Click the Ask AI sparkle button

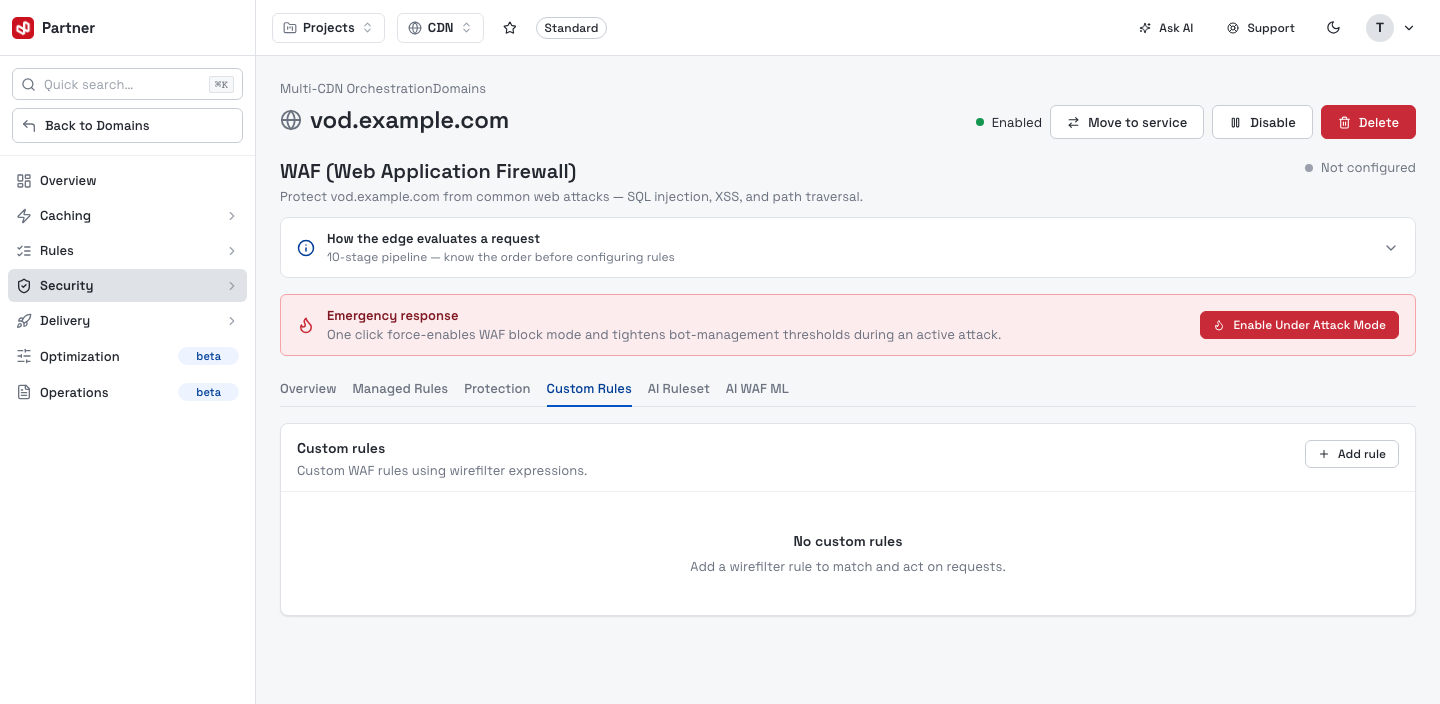click(x=1166, y=28)
